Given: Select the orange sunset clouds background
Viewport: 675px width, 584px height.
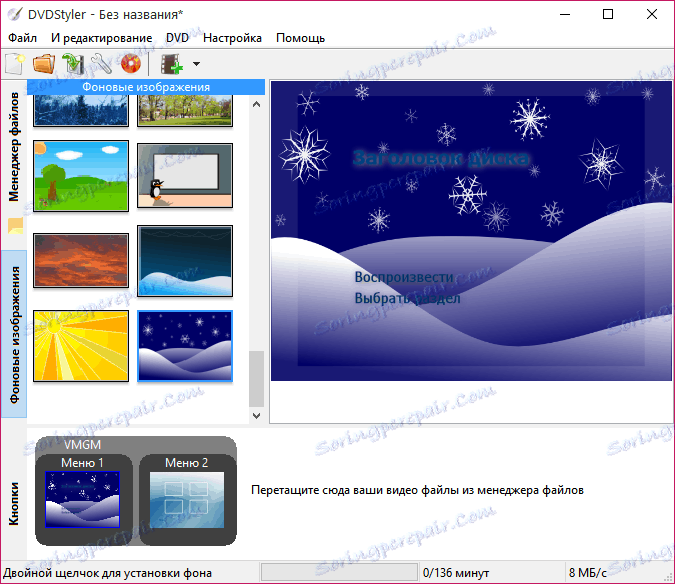Looking at the screenshot, I should pos(81,260).
